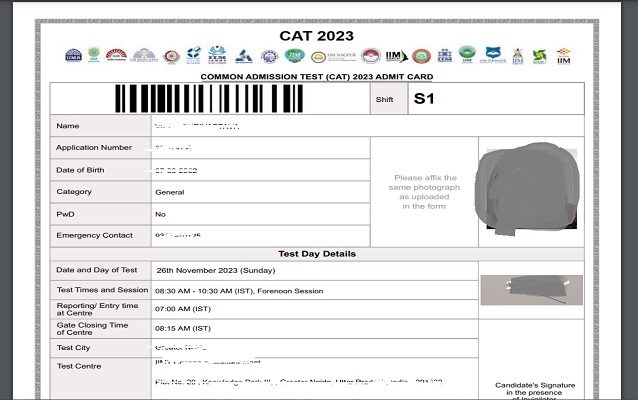Click the 'Gate Closing Time of Centre' label
Image resolution: width=638 pixels, height=400 pixels.
point(92,329)
